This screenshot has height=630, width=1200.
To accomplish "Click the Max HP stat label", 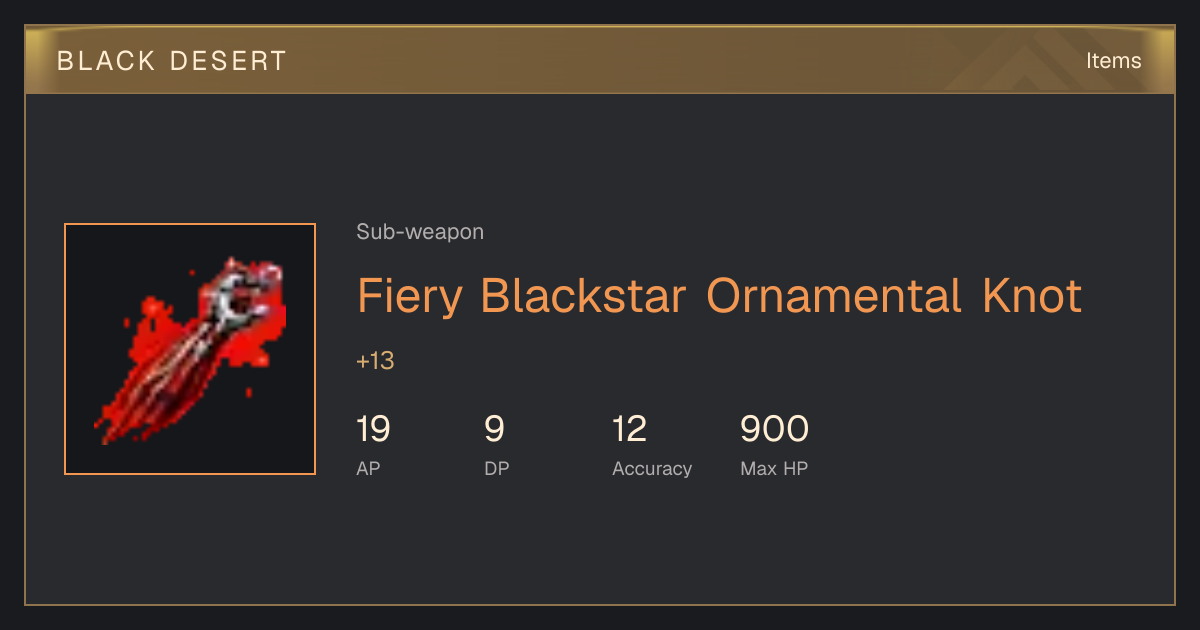I will tap(774, 468).
